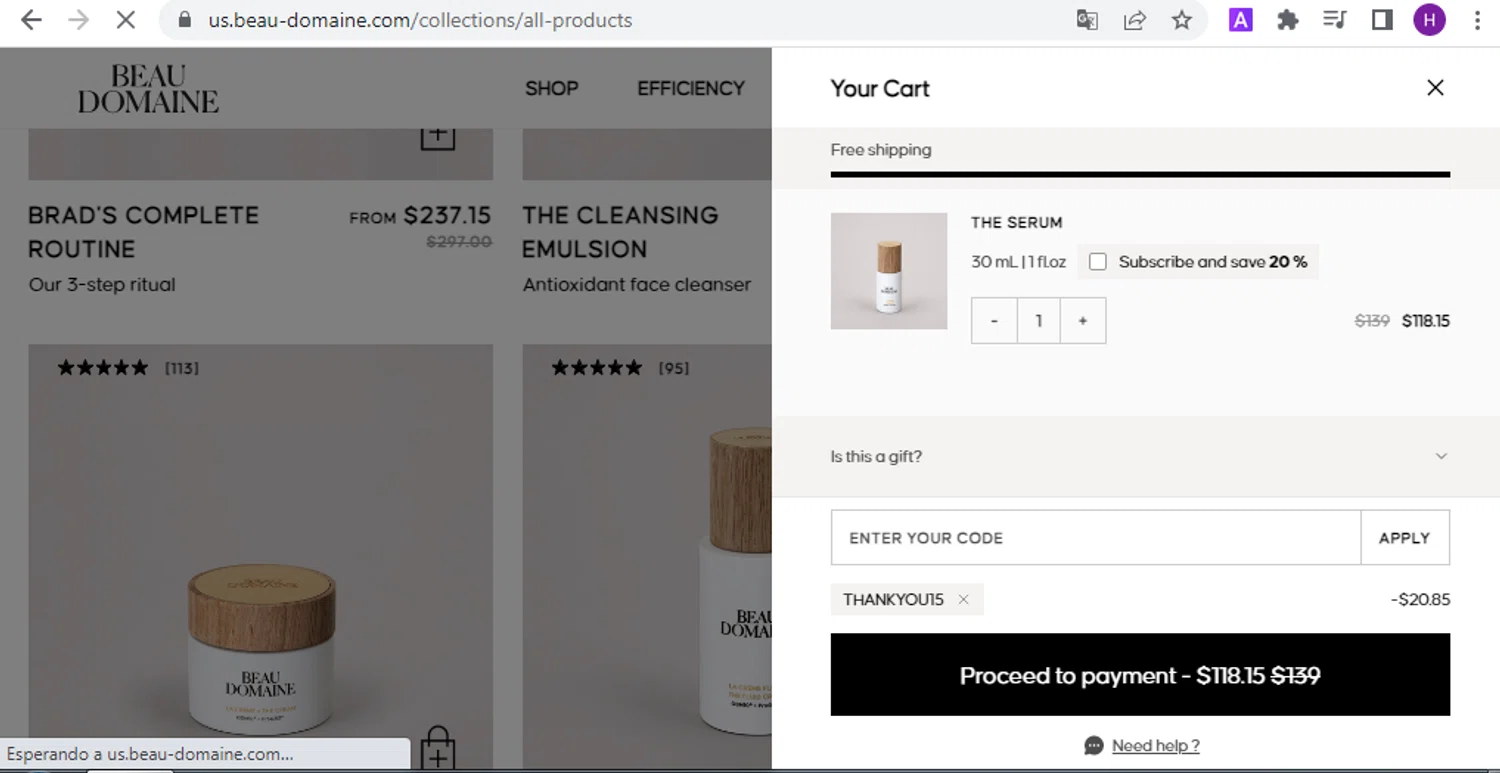Apply the discount code

coord(1405,538)
